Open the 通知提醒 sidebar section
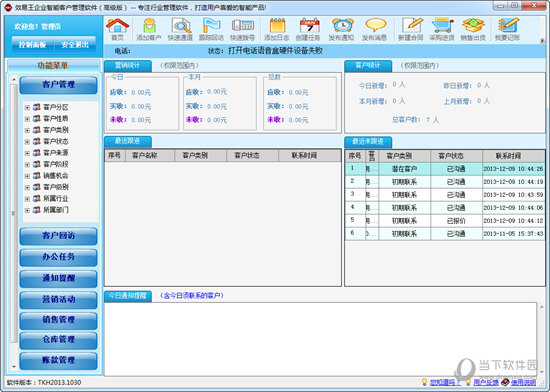The width and height of the screenshot is (550, 392). click(x=59, y=278)
